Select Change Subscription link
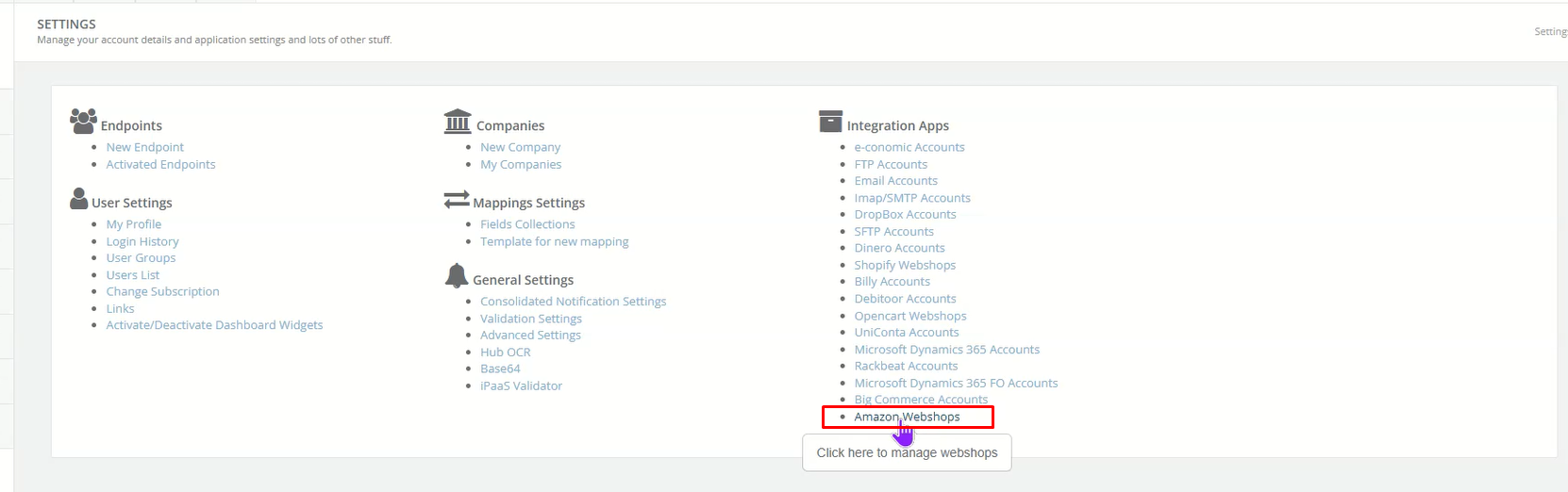 (x=162, y=291)
